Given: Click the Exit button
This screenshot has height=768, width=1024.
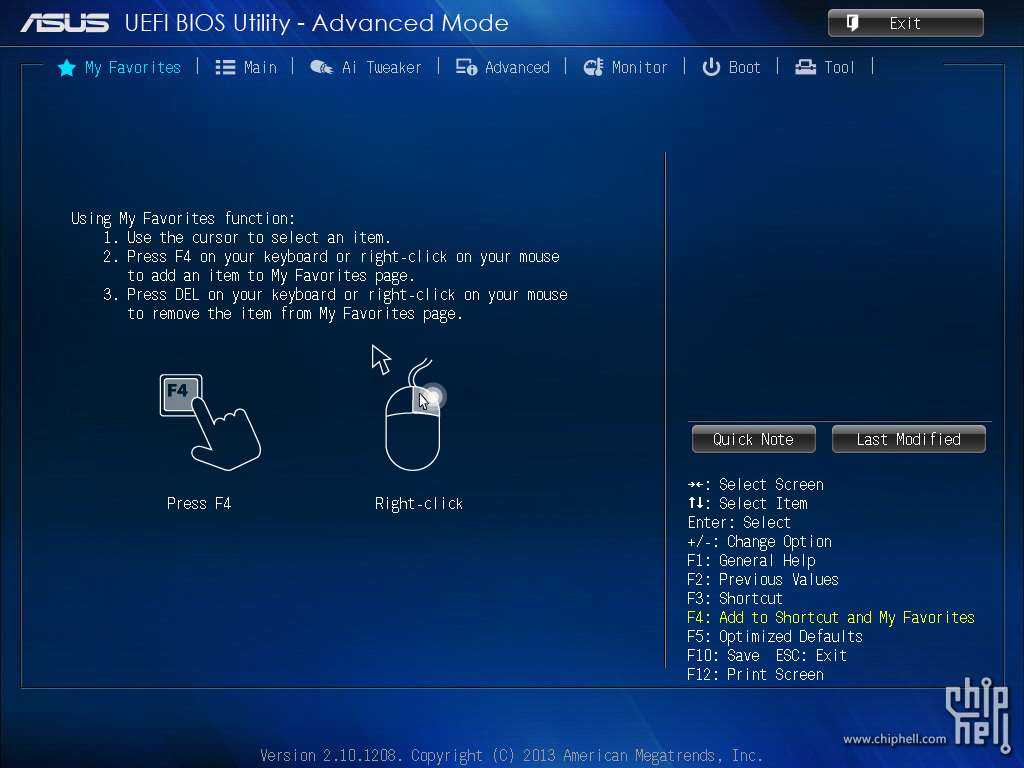Looking at the screenshot, I should tap(905, 23).
